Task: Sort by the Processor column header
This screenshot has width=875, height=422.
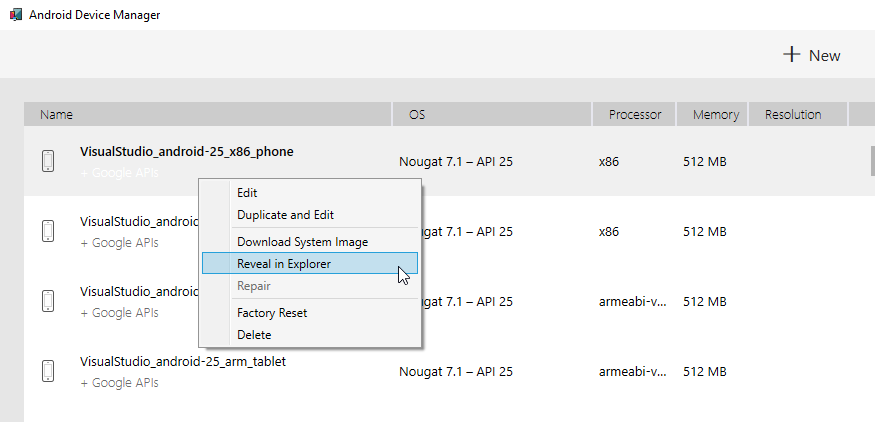Action: point(634,114)
